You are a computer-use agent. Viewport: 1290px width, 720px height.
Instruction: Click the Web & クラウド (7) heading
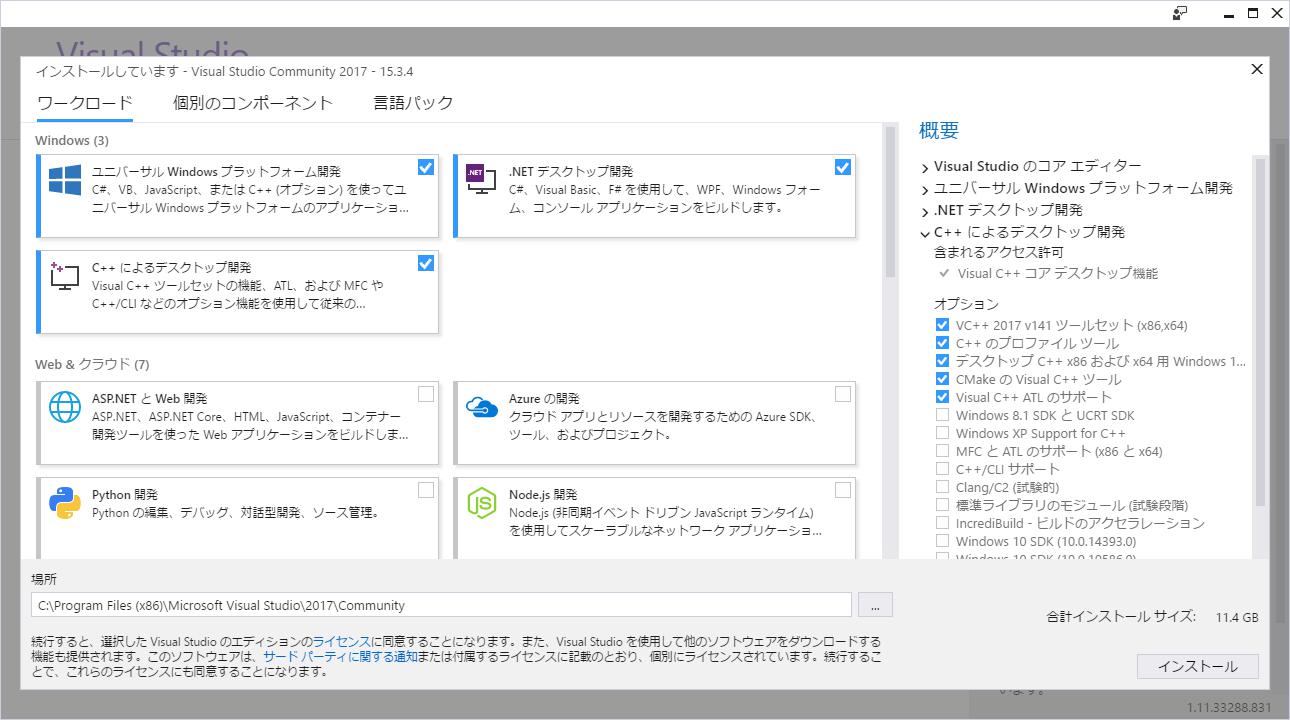[92, 364]
